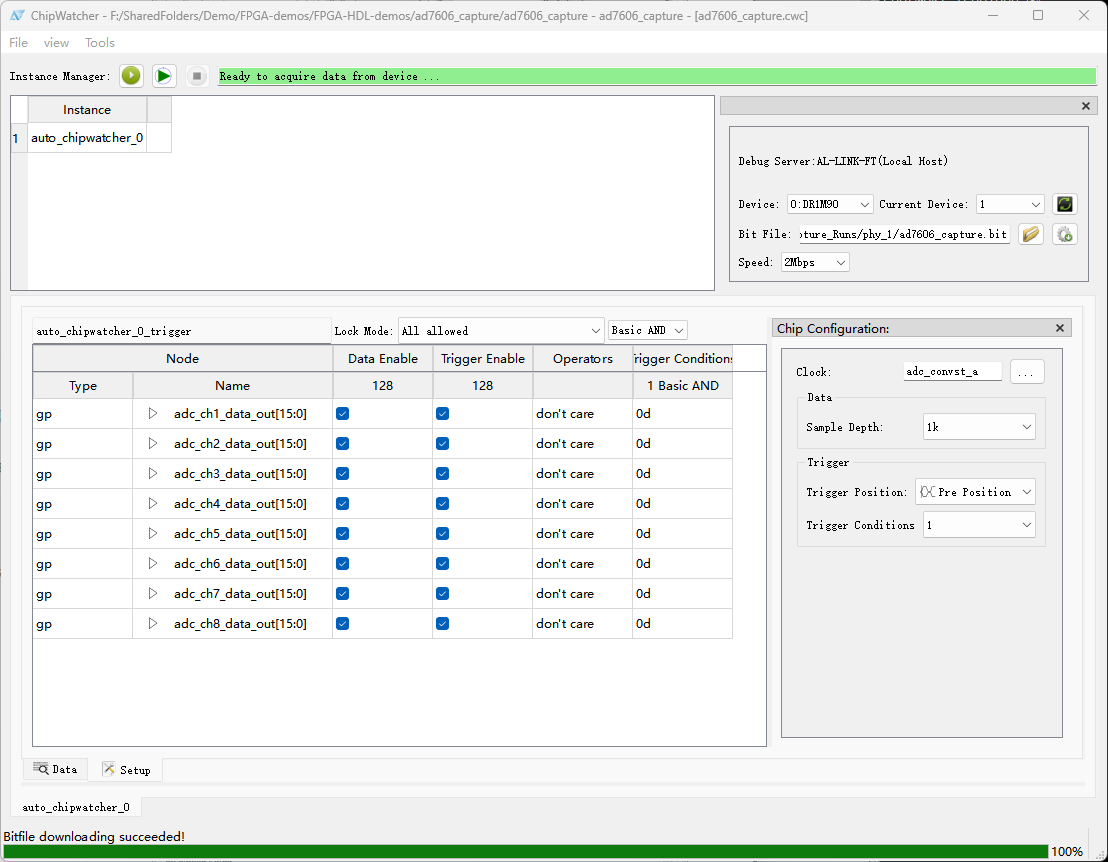Screen dimensions: 1108x862
Task: Open the Trigger Position dropdown
Action: (x=975, y=492)
